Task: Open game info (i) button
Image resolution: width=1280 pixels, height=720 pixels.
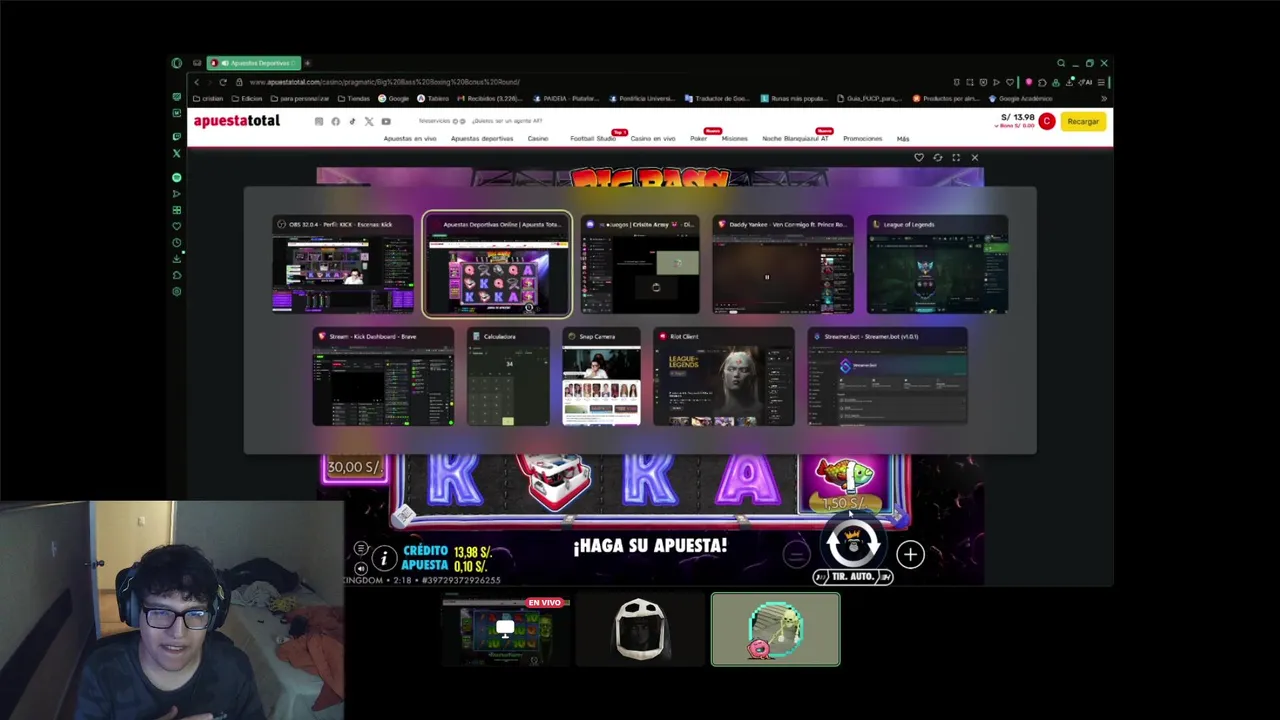Action: coord(383,559)
